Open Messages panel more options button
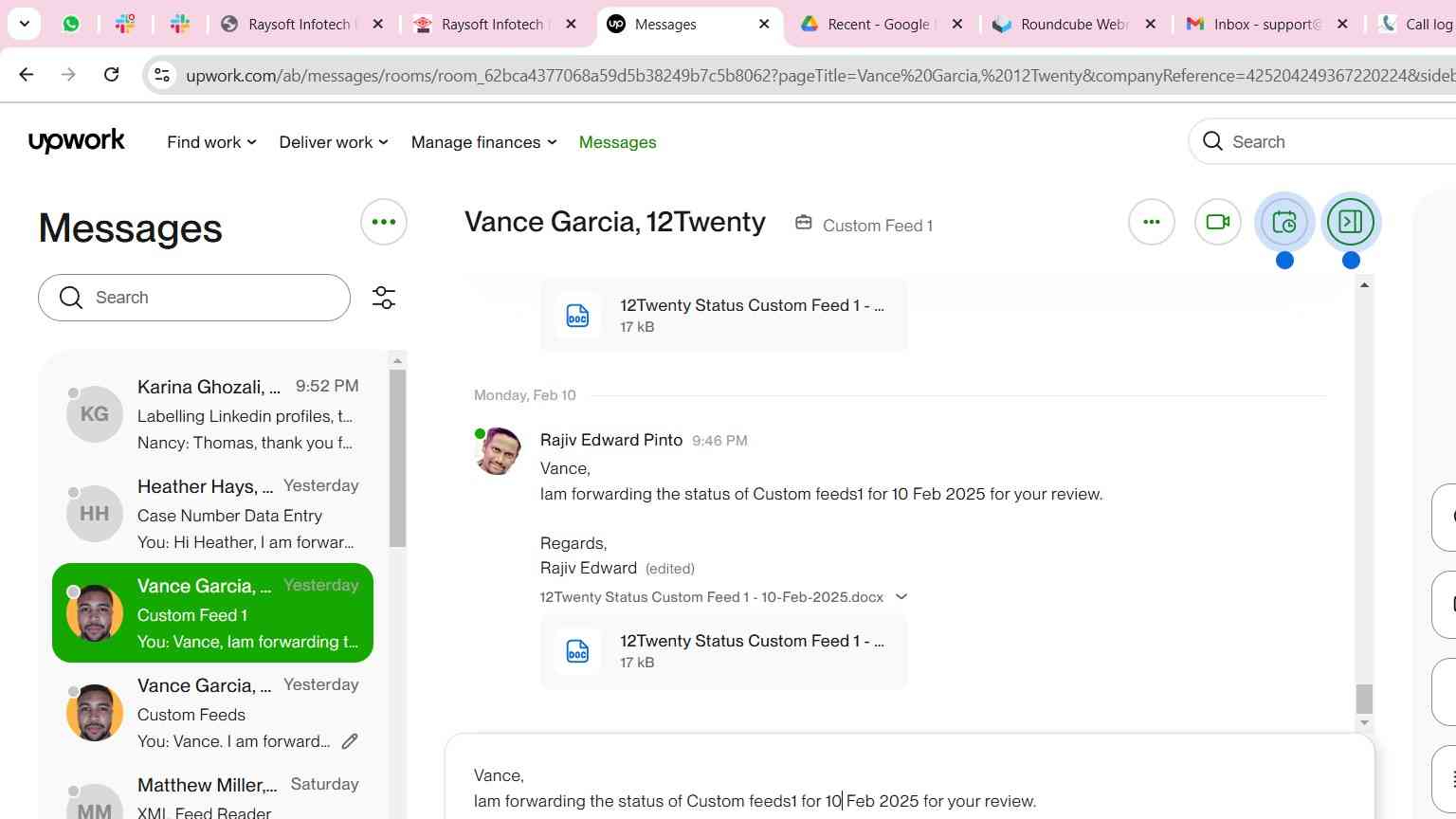 tap(384, 222)
